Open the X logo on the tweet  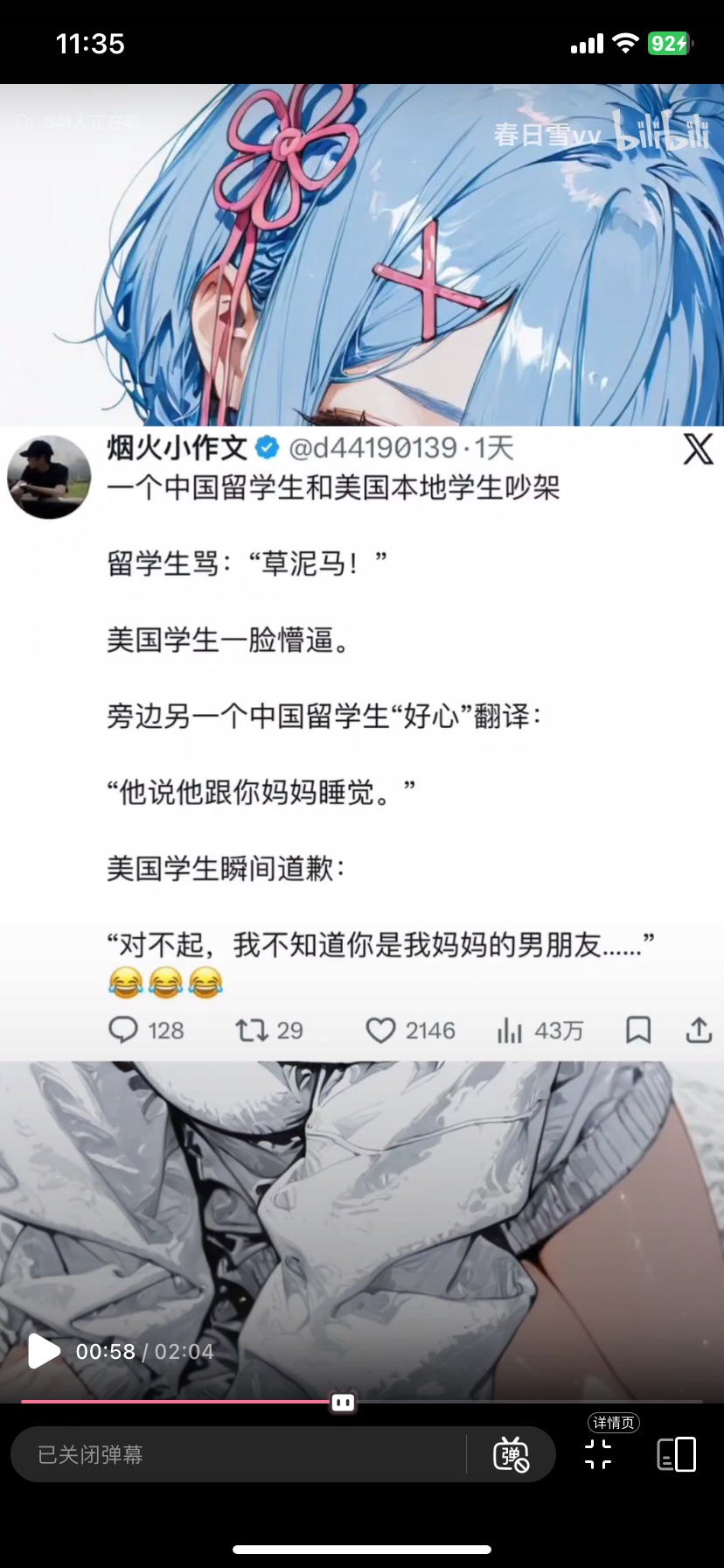(698, 449)
